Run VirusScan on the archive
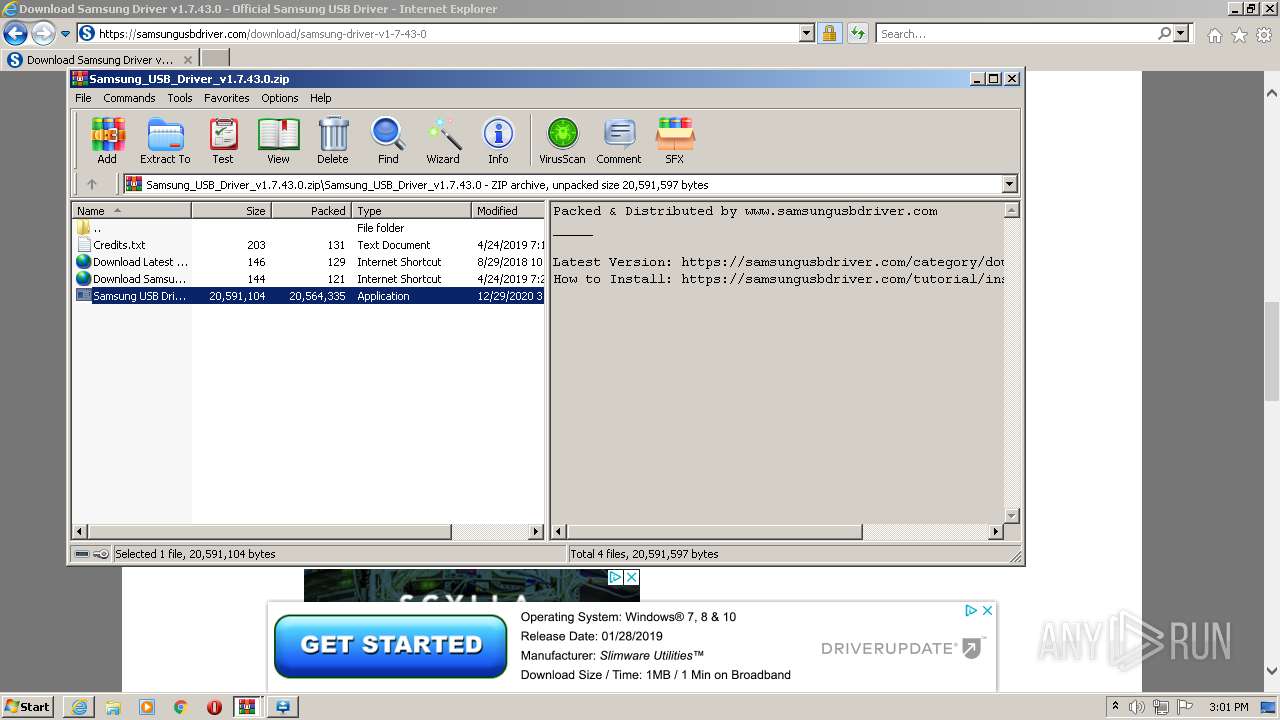Image resolution: width=1280 pixels, height=720 pixels. (x=562, y=140)
